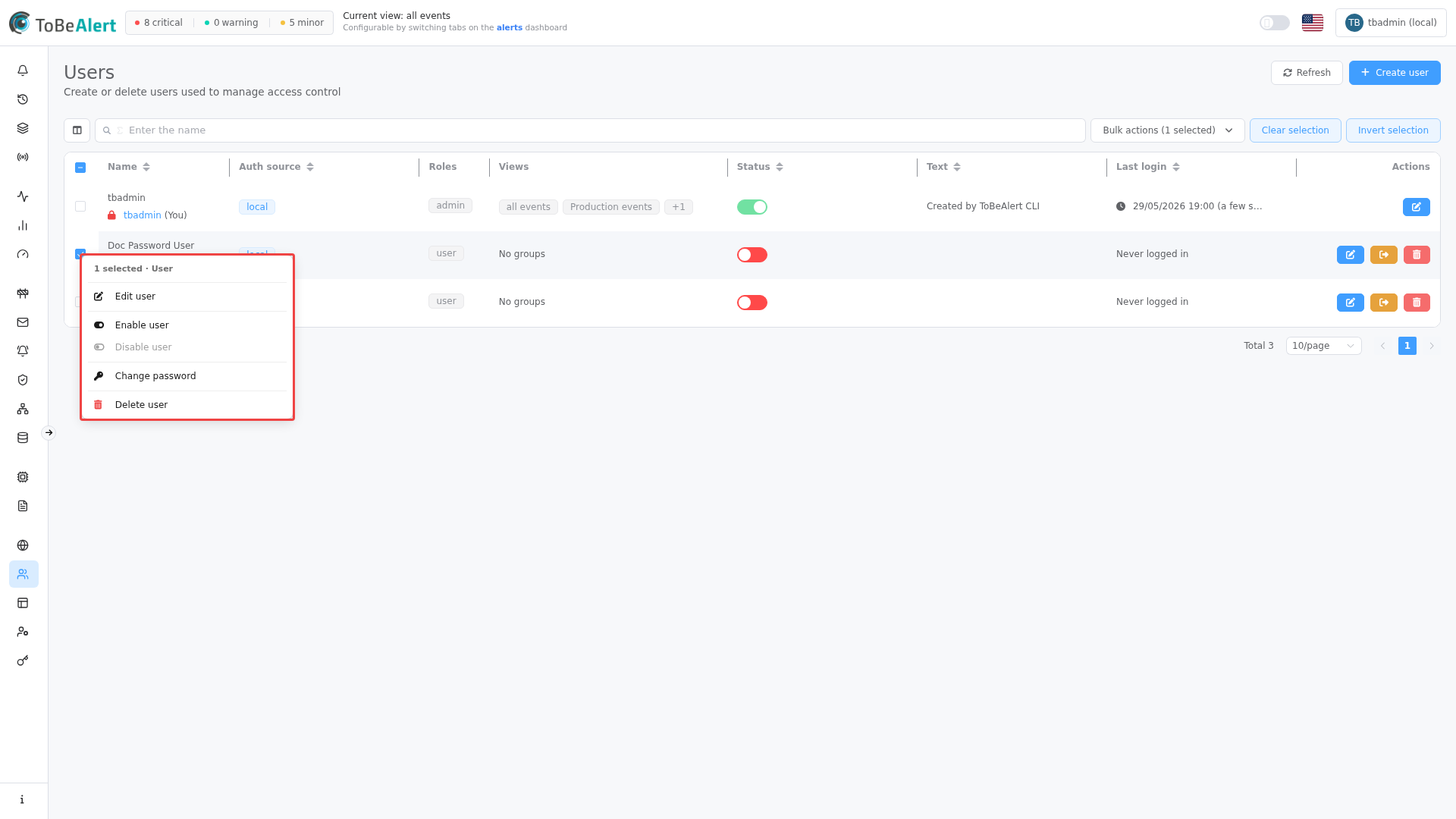Open the language flag selector

1312,23
